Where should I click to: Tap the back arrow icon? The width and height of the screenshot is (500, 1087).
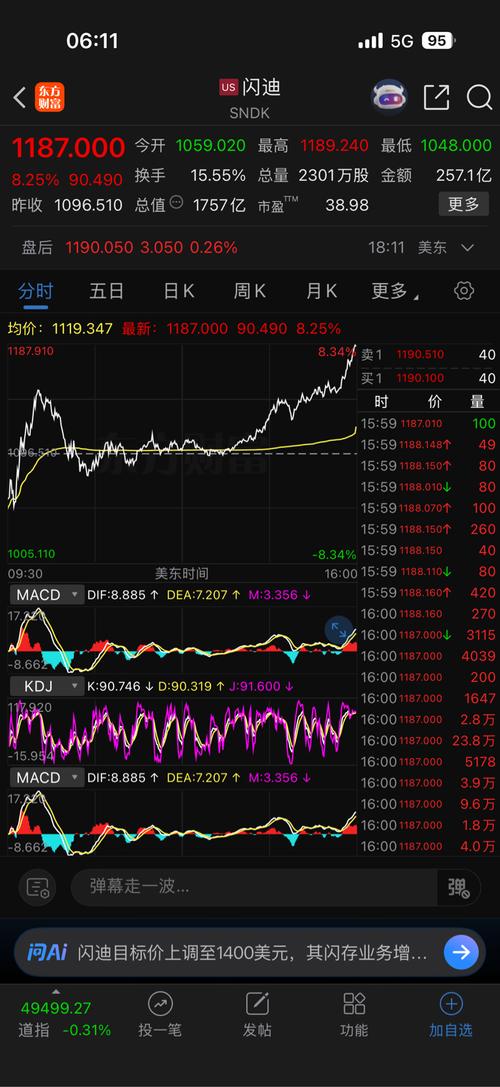point(19,97)
